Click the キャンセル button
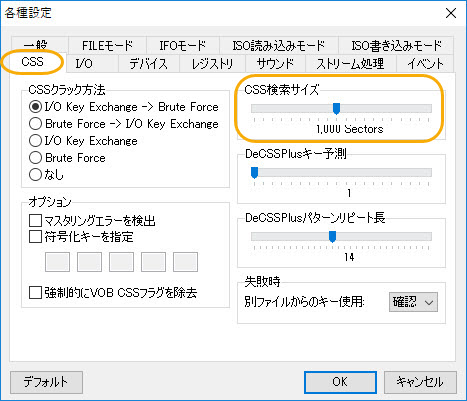 pyautogui.click(x=420, y=382)
